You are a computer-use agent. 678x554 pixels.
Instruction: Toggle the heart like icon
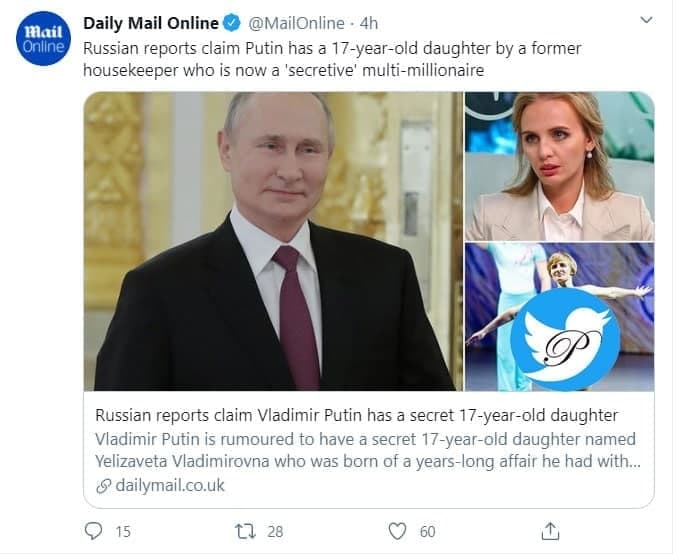click(x=397, y=531)
